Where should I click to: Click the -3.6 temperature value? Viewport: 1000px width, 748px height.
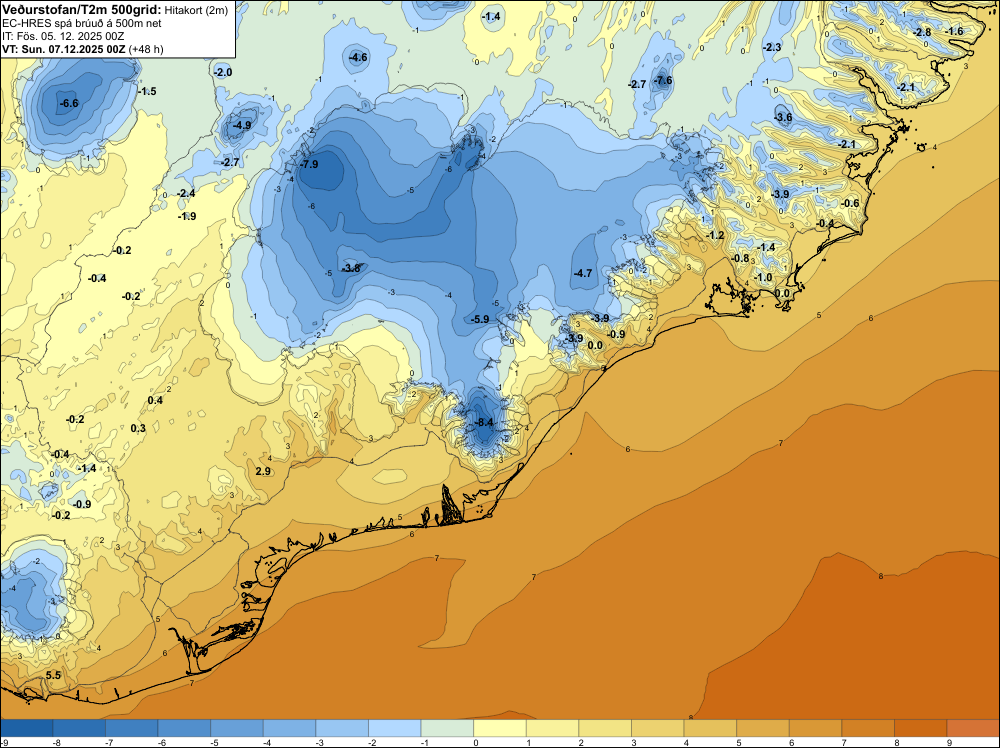coord(783,117)
